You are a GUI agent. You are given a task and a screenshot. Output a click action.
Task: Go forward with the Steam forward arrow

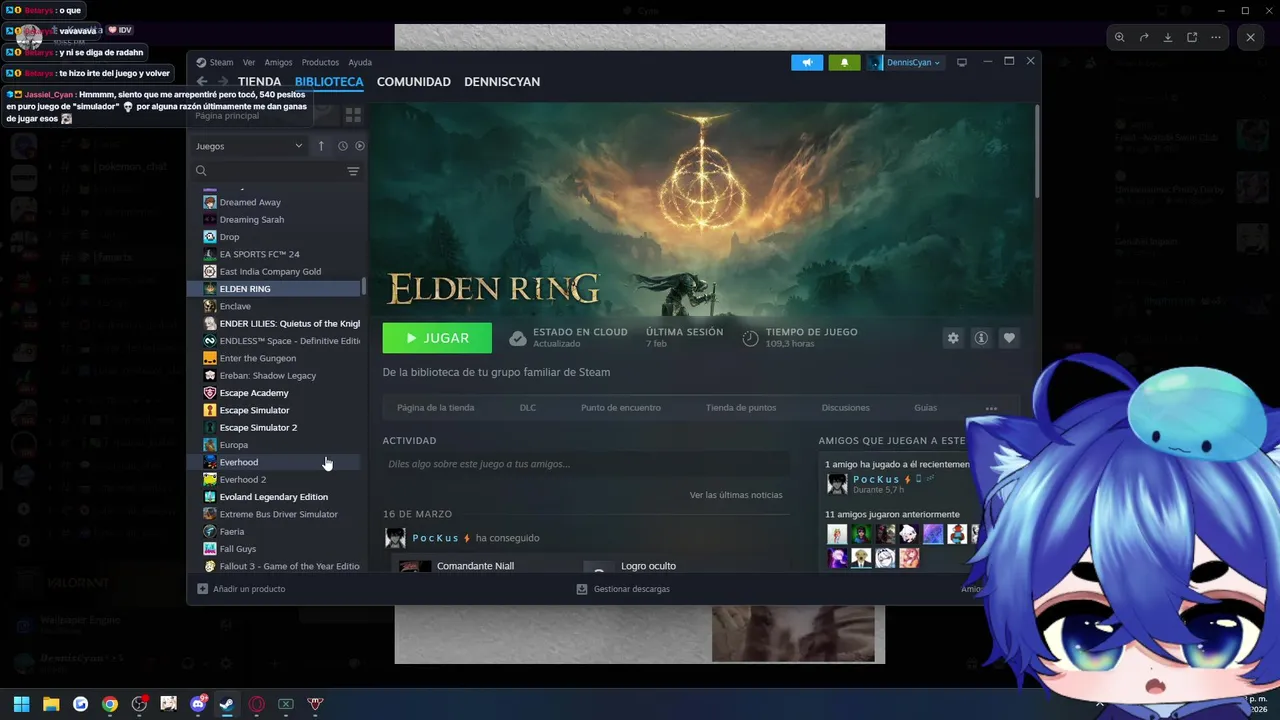pos(223,82)
